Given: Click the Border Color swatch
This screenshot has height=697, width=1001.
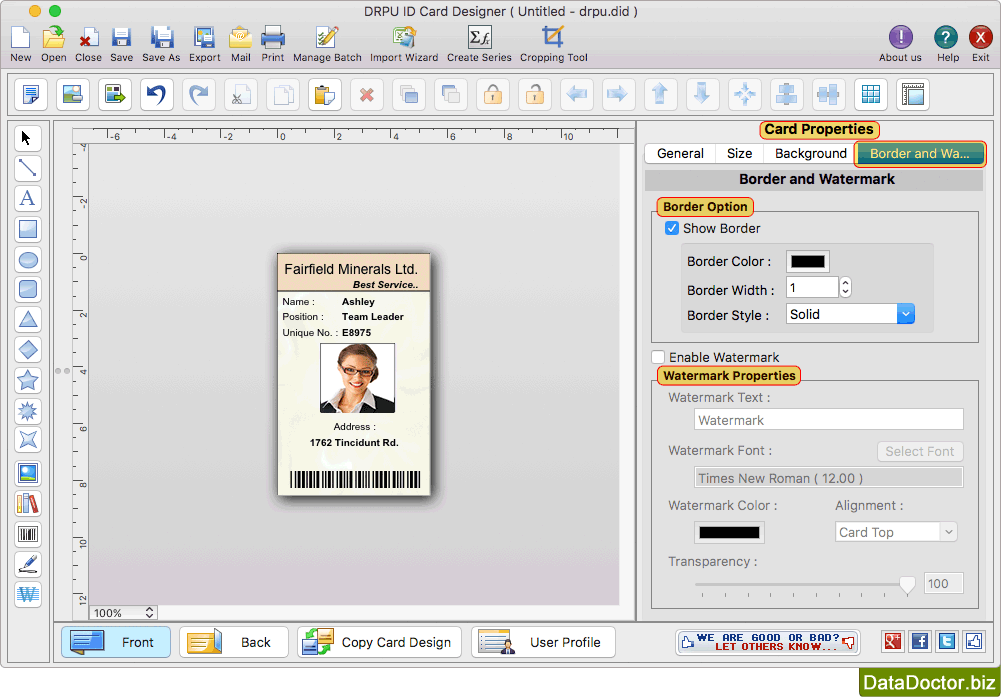Looking at the screenshot, I should [x=808, y=261].
